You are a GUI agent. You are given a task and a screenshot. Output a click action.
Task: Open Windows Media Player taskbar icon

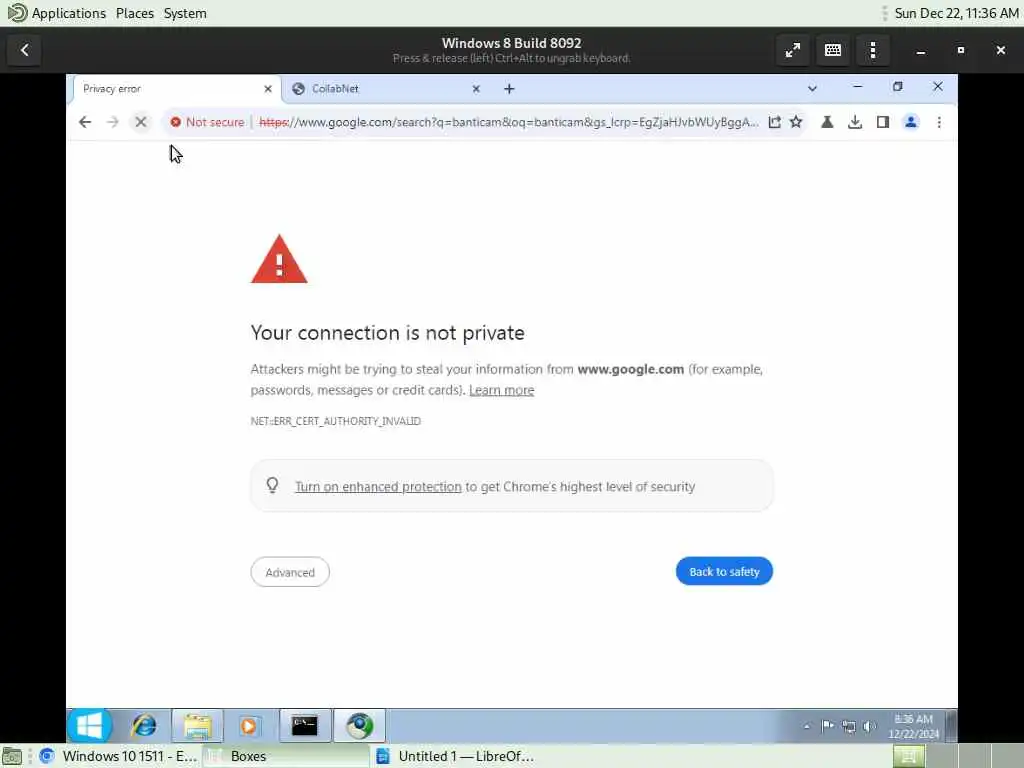(248, 726)
